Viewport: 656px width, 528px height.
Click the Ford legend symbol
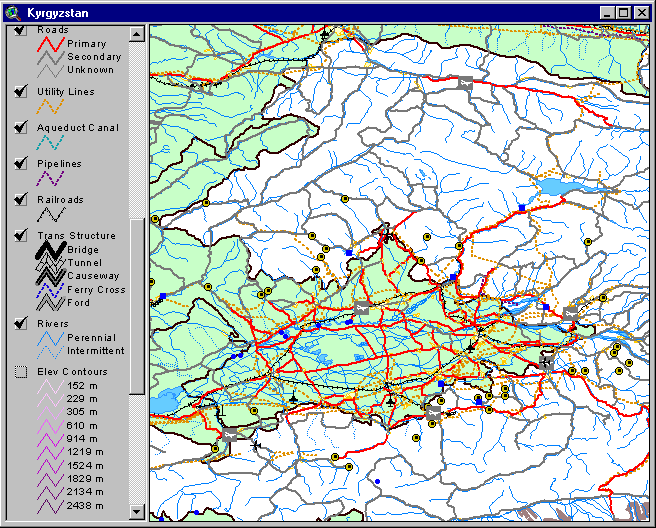tap(51, 302)
